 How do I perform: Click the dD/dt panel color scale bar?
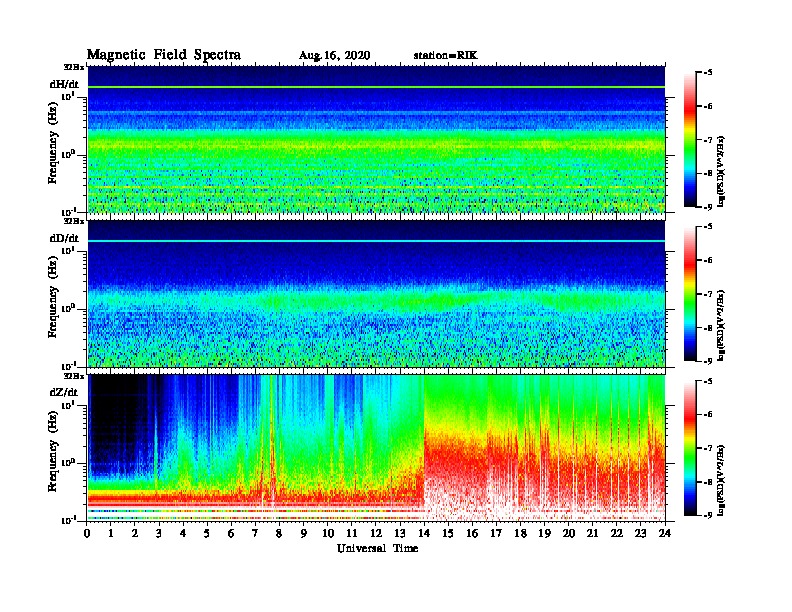690,294
